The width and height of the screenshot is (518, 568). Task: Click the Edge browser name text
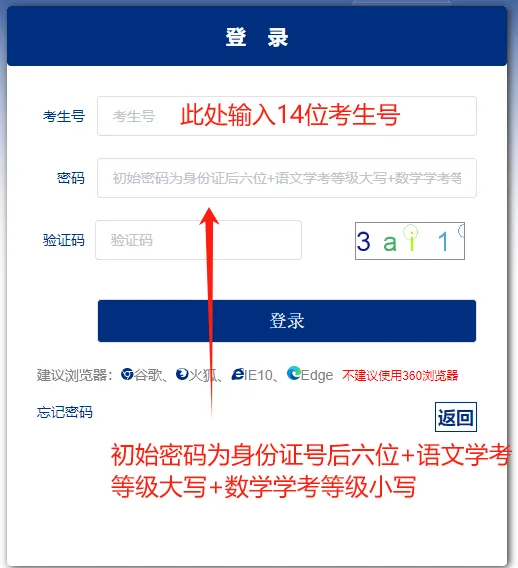[x=317, y=375]
